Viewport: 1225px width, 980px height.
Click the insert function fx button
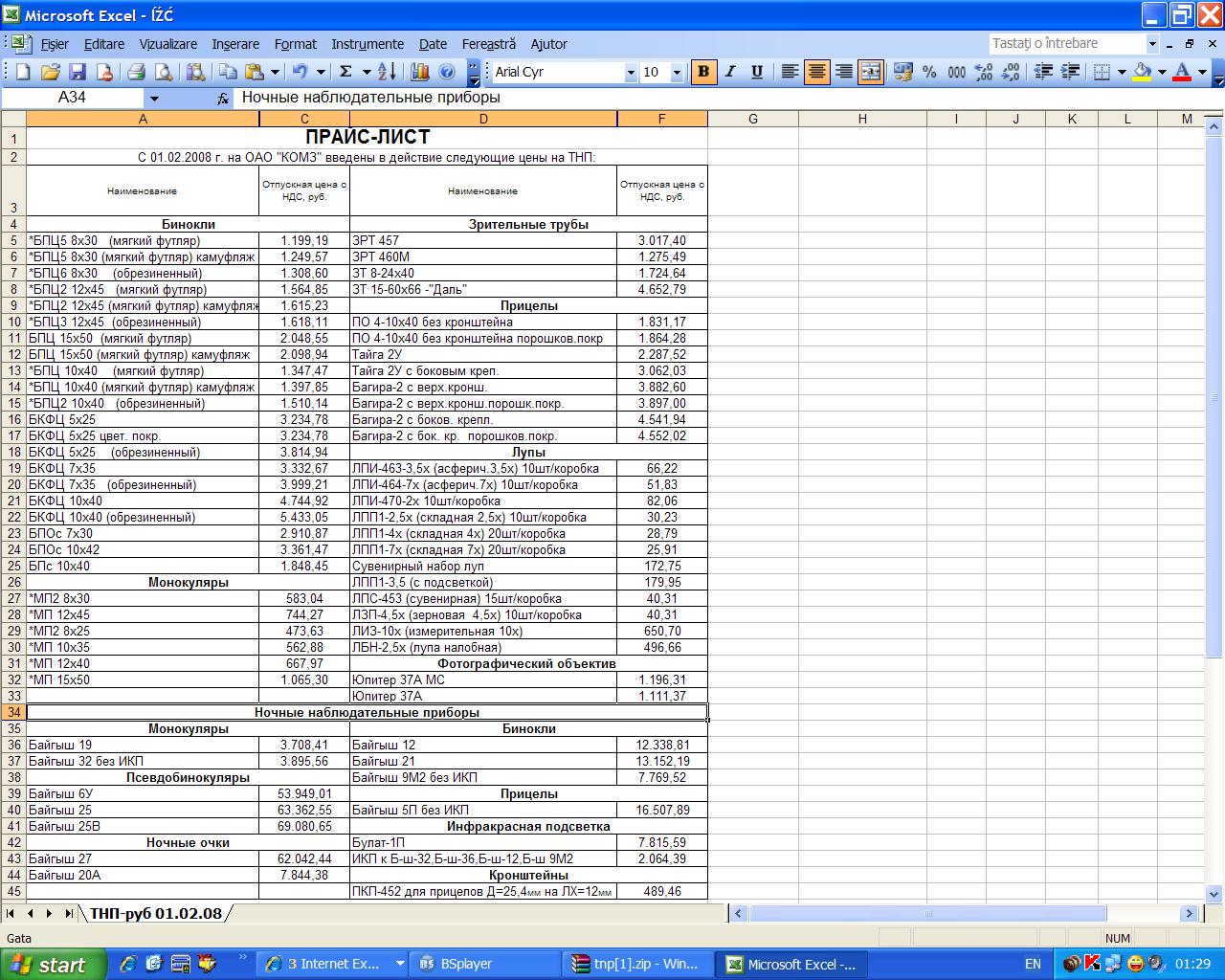pos(223,98)
